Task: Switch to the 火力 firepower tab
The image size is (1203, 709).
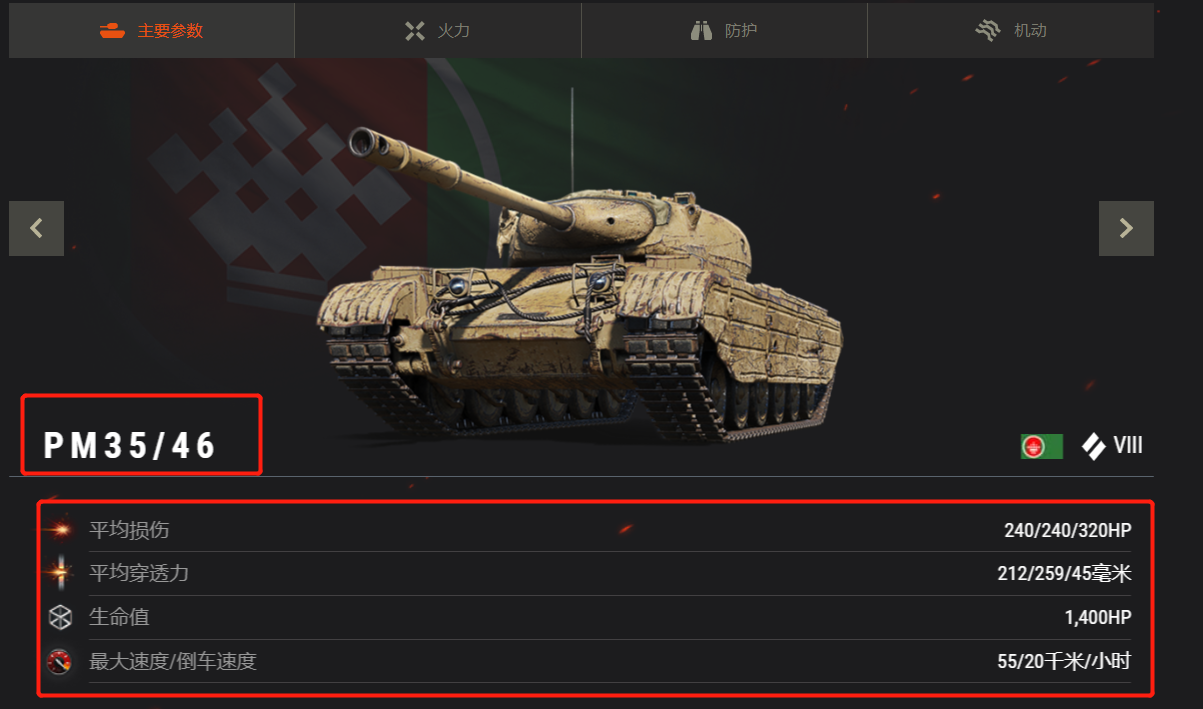Action: [x=438, y=30]
